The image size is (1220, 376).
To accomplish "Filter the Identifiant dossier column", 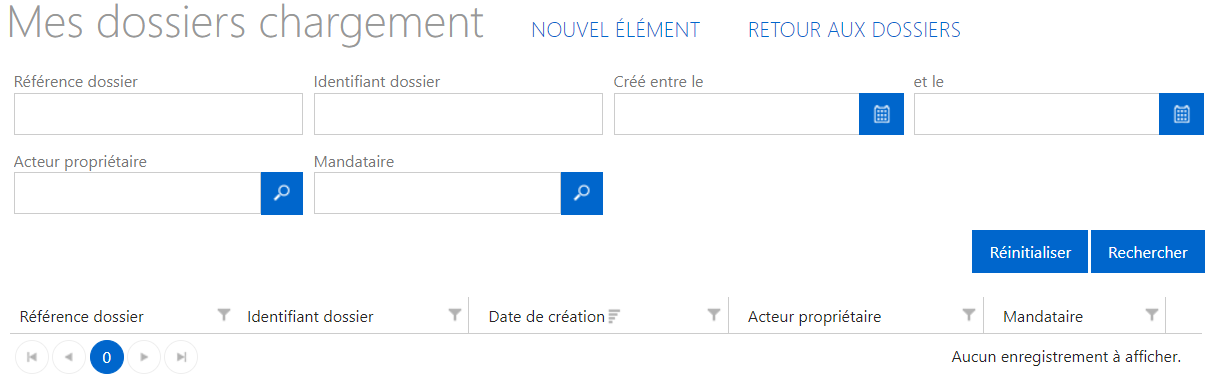I will [x=455, y=315].
